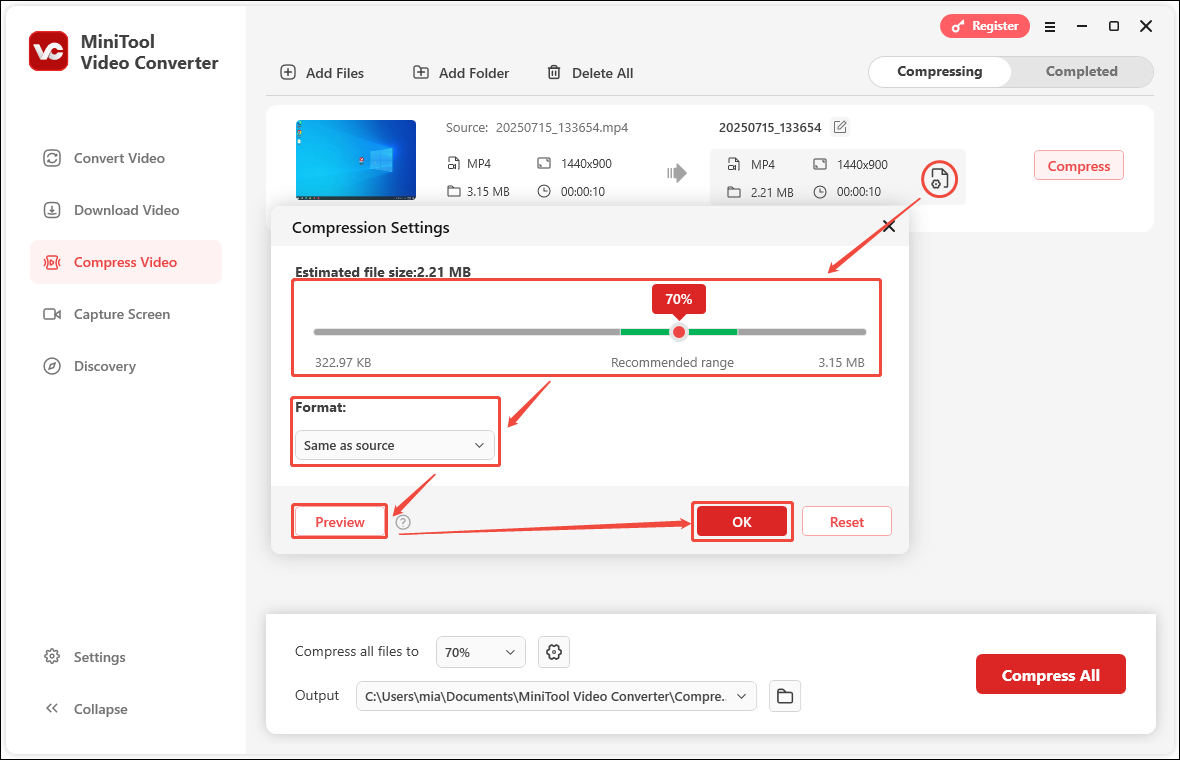Rename 20250715_133654 using the pencil icon
The image size is (1180, 760).
[839, 128]
